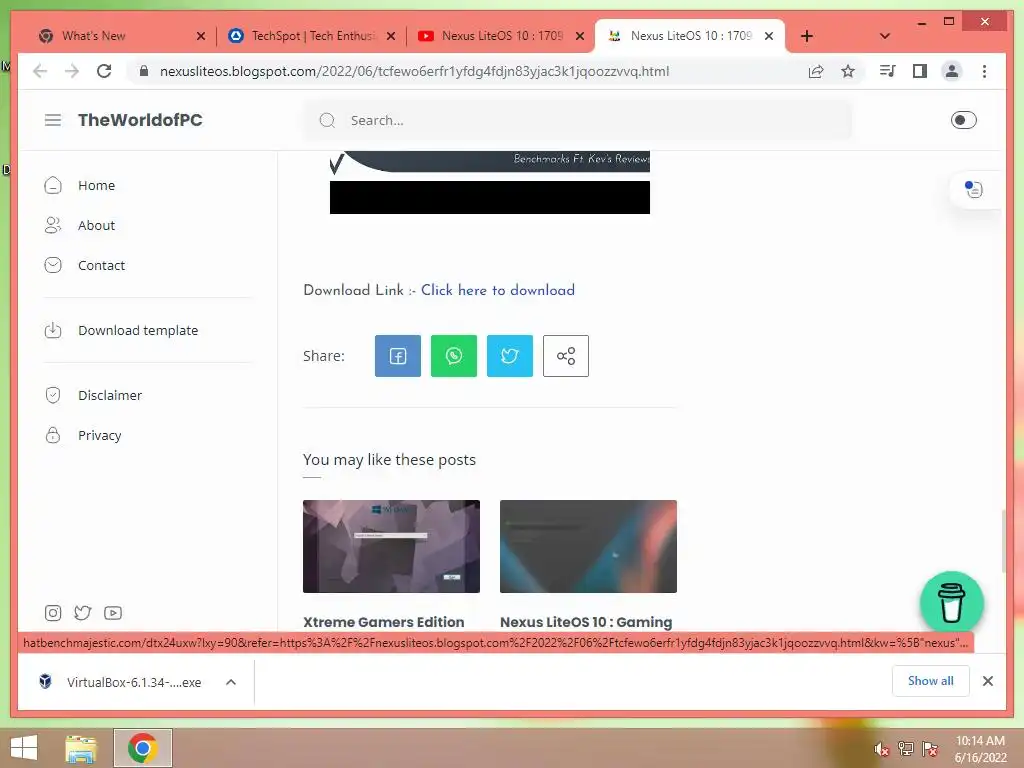Click Chrome taskbar icon
1024x768 pixels.
(143, 748)
